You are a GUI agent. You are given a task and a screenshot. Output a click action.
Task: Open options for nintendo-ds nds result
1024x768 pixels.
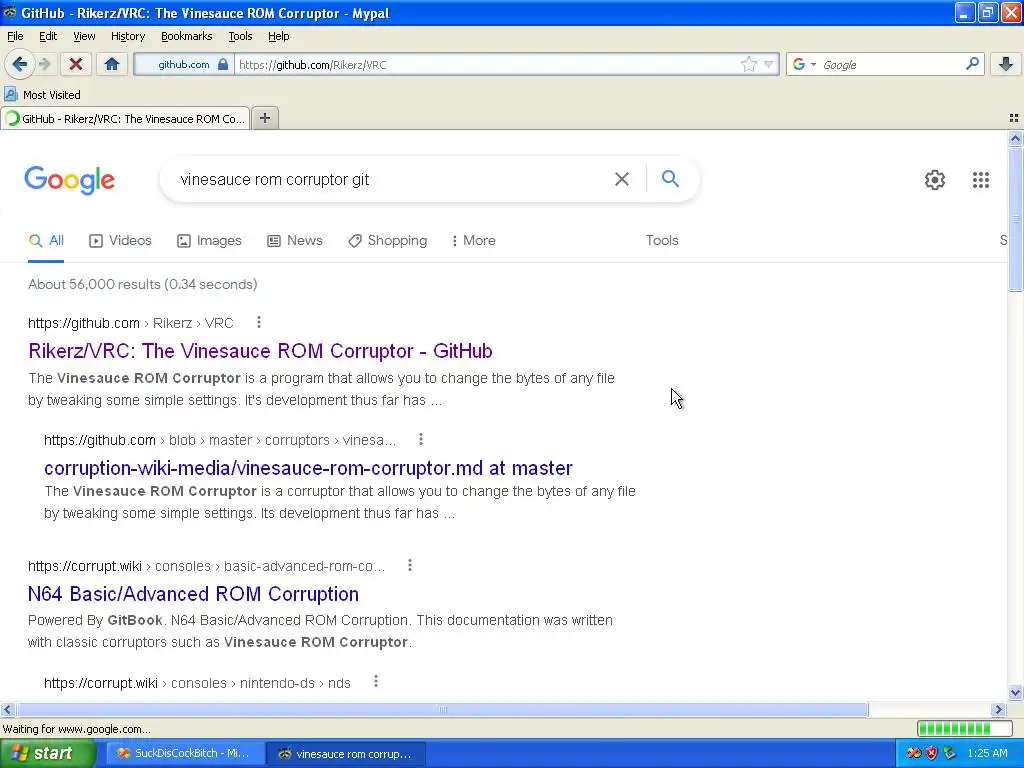(376, 682)
